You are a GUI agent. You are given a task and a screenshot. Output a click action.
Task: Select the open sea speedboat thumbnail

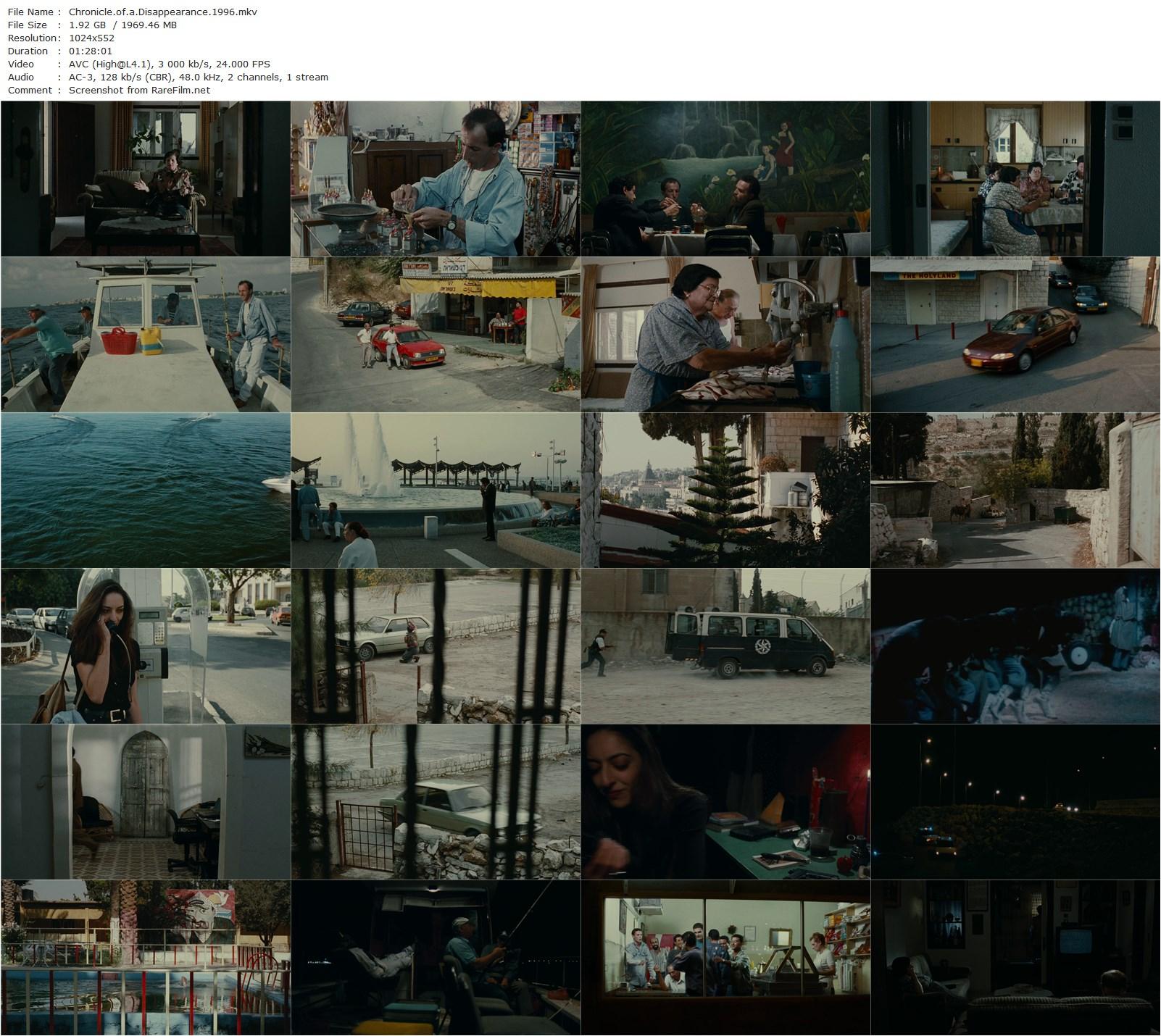146,490
